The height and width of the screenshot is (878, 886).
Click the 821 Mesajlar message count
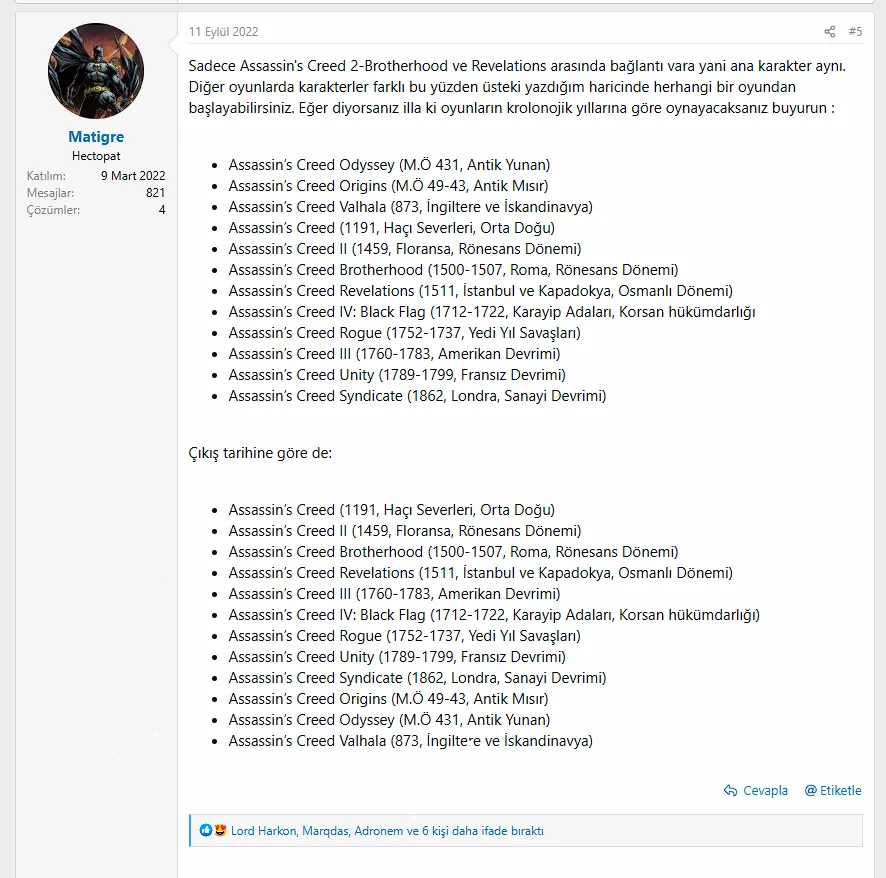pyautogui.click(x=155, y=193)
